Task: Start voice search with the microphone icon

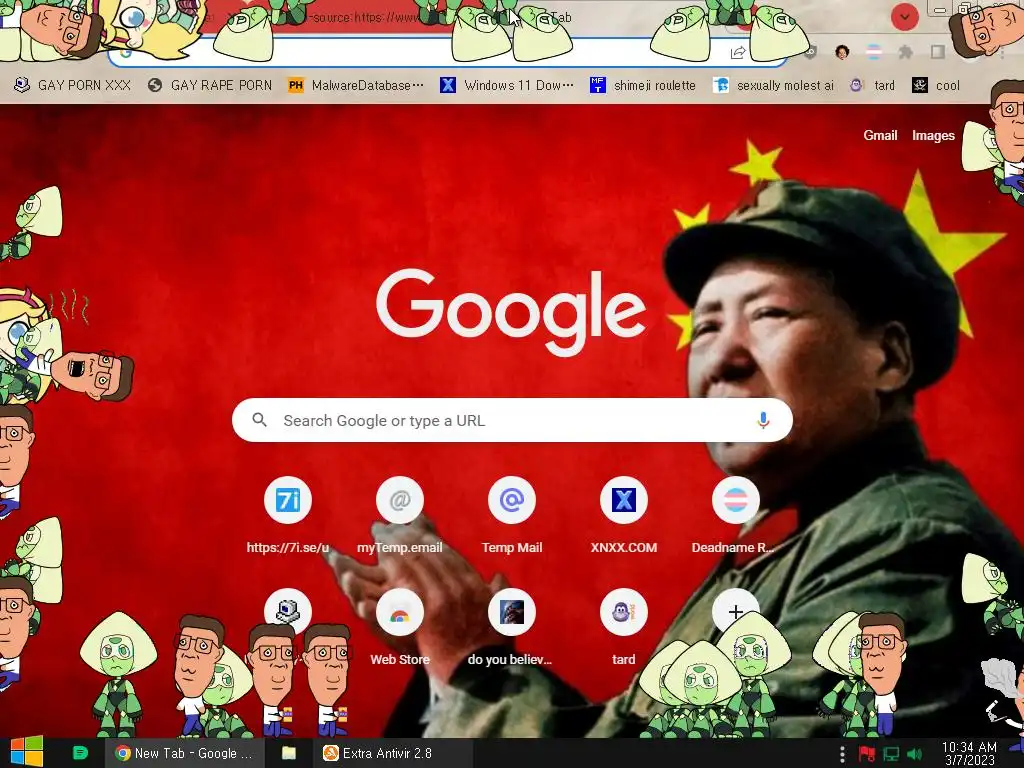Action: 762,420
